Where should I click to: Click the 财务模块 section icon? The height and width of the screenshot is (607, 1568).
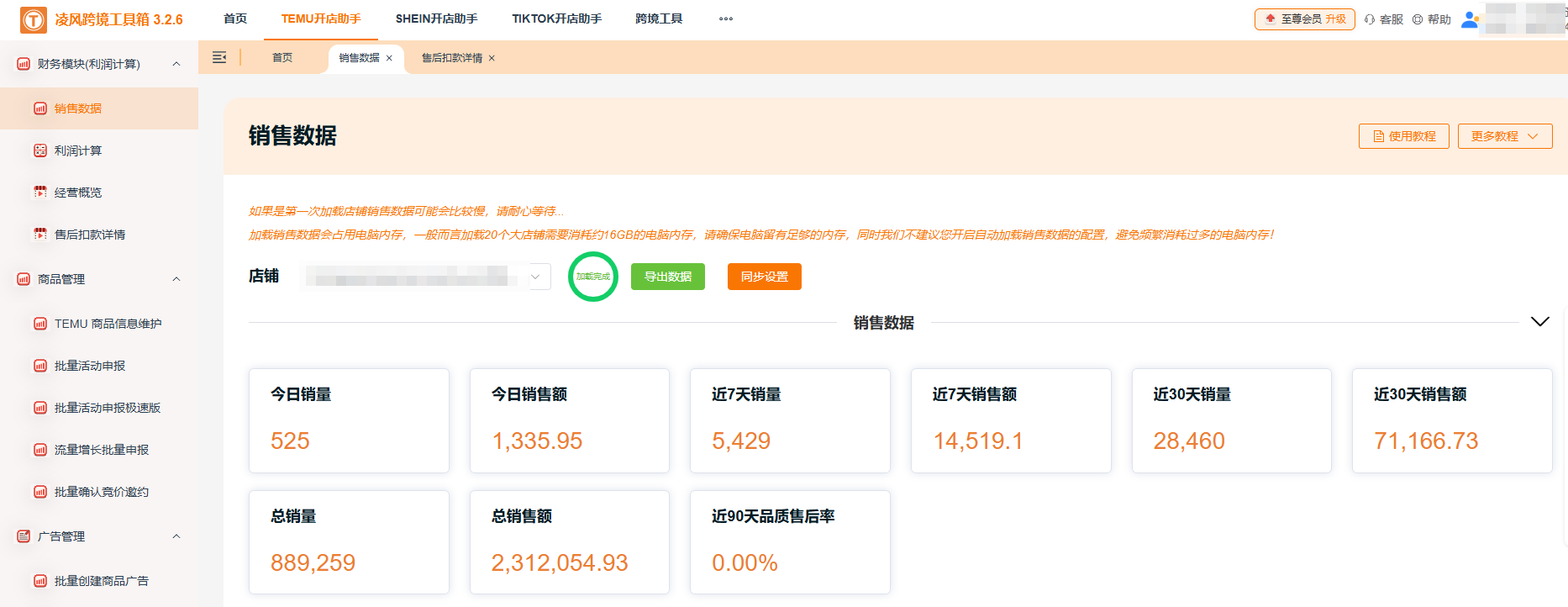tap(24, 64)
